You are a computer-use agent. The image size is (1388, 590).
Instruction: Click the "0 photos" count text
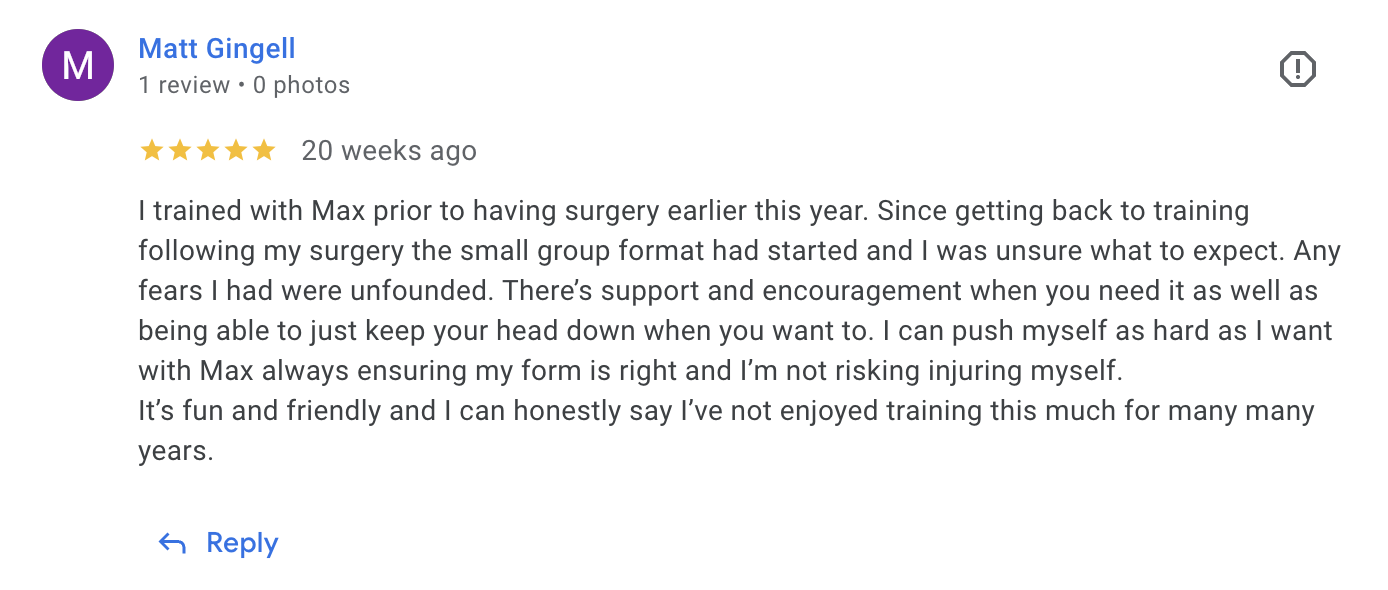[x=301, y=85]
